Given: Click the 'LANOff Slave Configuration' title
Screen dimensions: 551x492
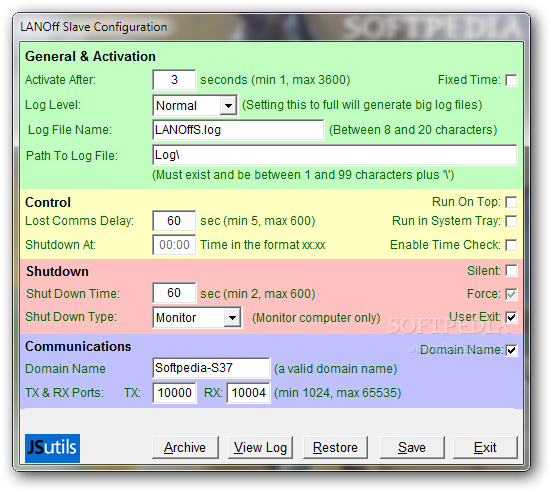Looking at the screenshot, I should pos(93,27).
